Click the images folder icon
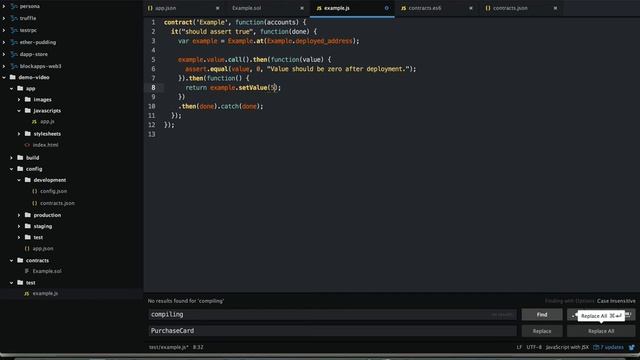This screenshot has width=640, height=360. pos(28,99)
